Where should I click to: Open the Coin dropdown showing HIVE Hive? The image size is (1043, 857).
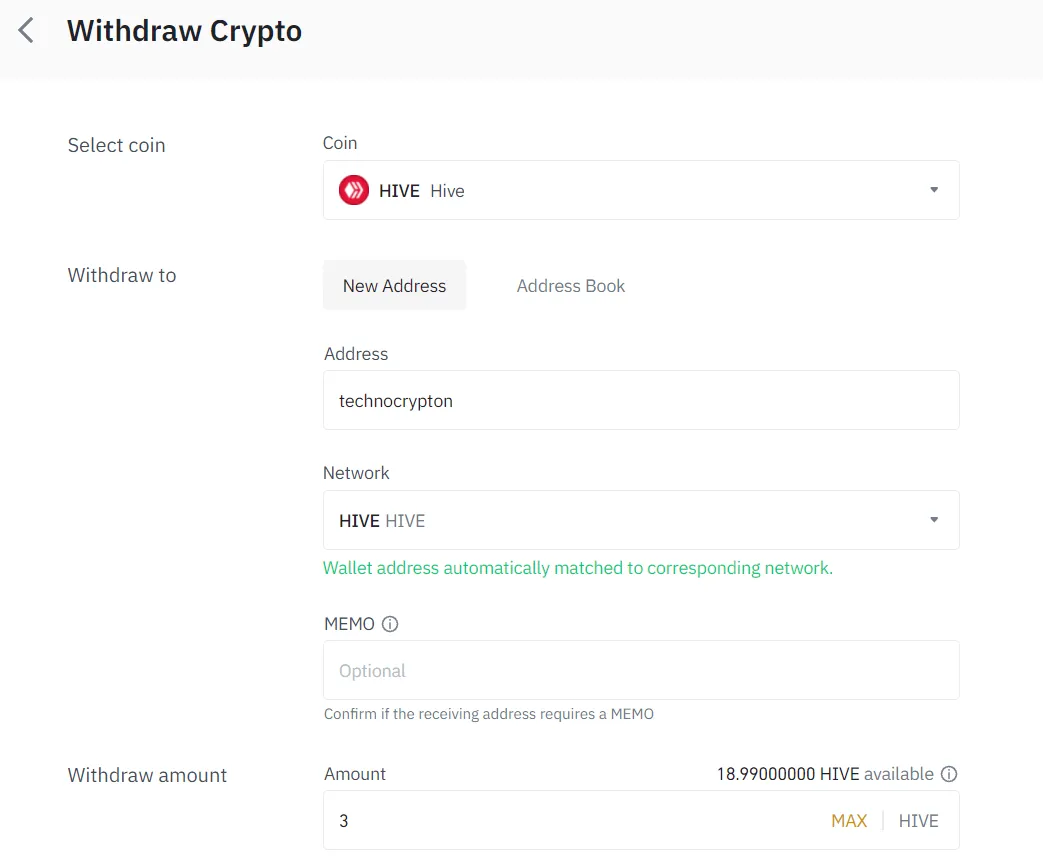641,190
